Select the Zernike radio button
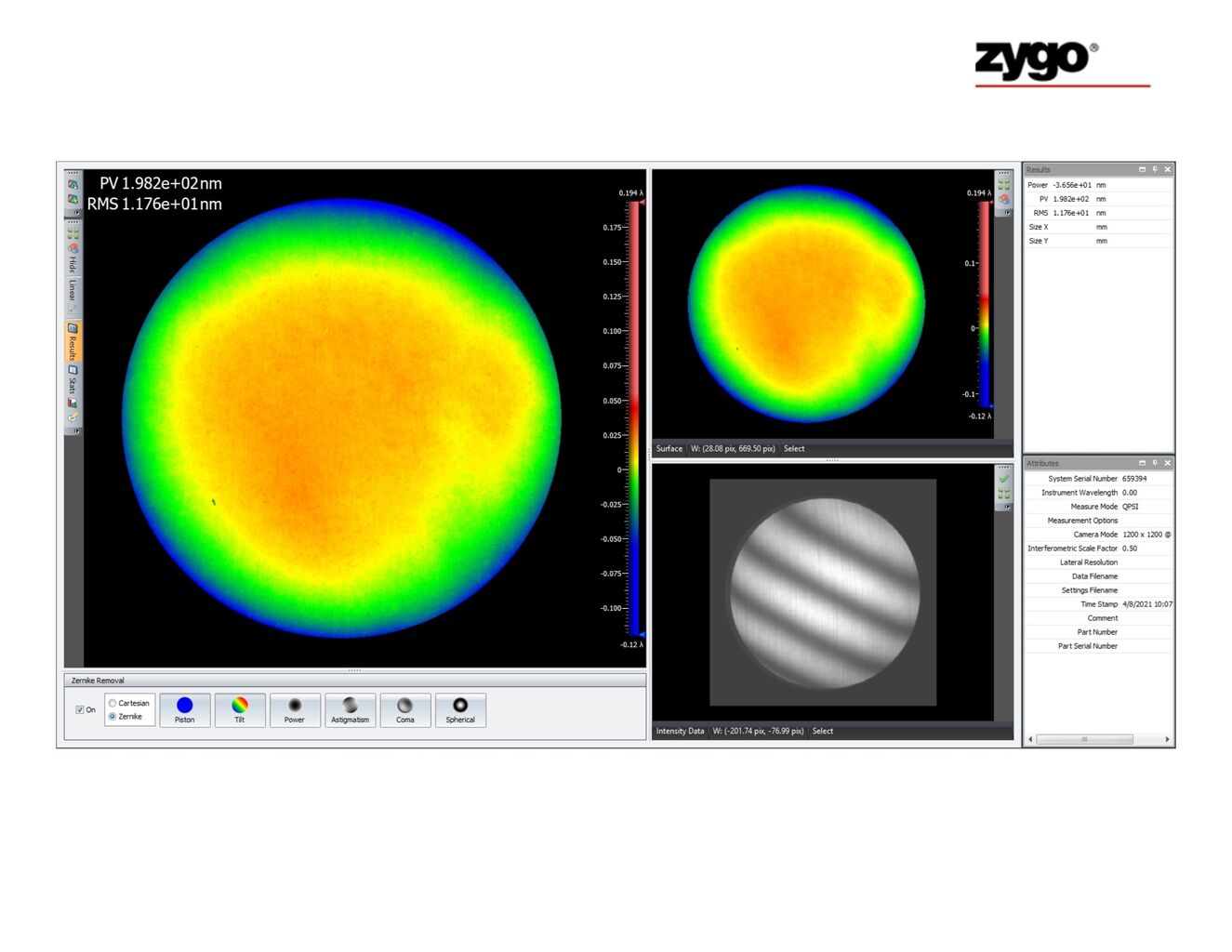 (113, 717)
